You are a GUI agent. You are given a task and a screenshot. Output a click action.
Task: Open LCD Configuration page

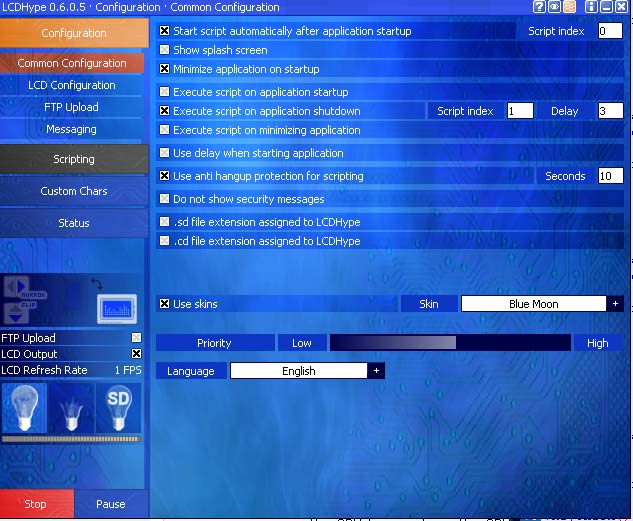coord(72,85)
